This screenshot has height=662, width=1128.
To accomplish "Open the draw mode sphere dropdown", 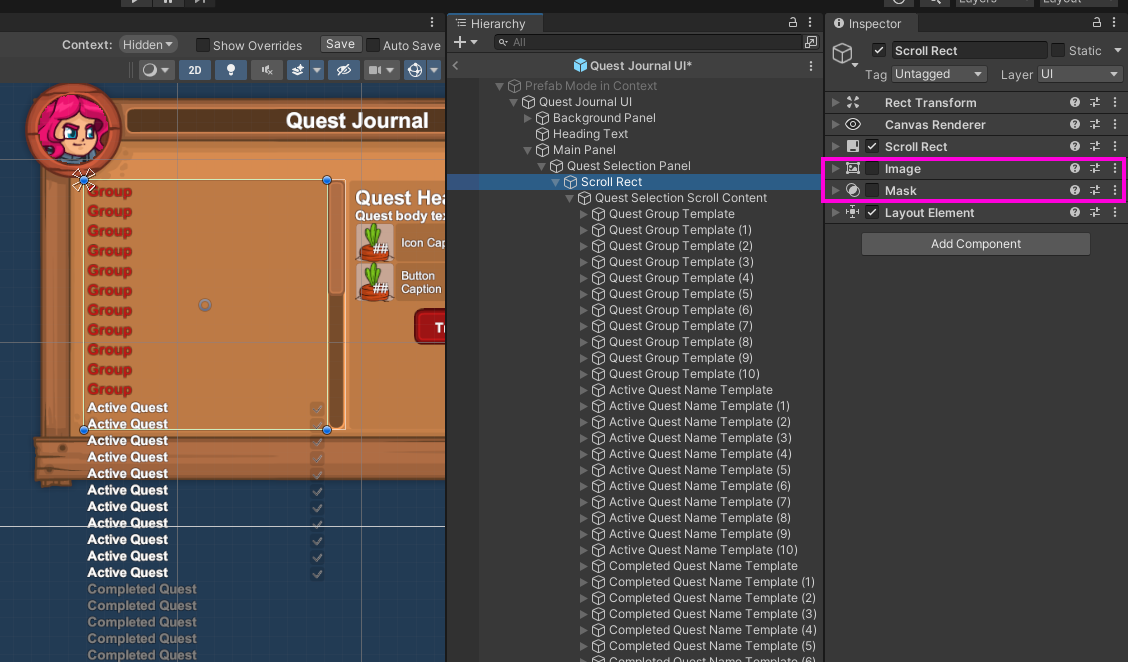I will coord(156,70).
